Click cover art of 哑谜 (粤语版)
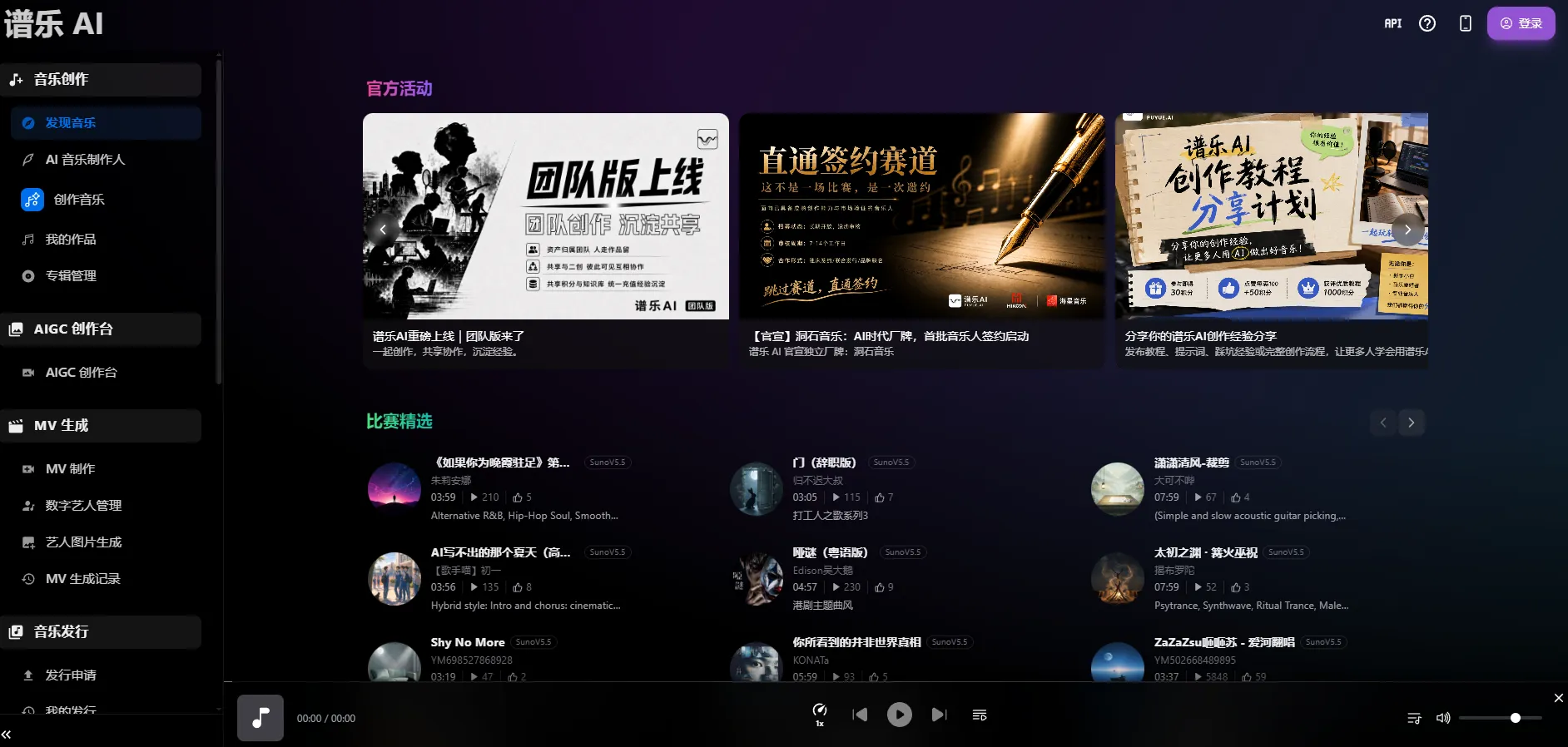Screen dimensions: 1568x747 tap(757, 579)
